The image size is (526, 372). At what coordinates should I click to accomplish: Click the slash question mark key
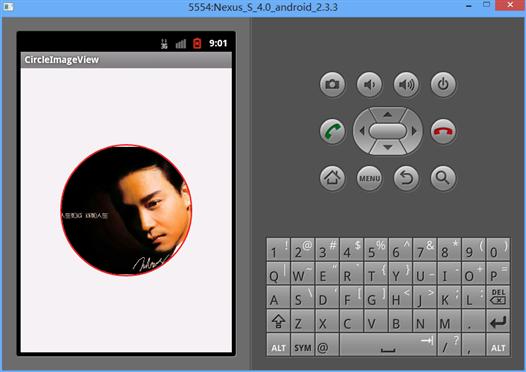(x=449, y=345)
